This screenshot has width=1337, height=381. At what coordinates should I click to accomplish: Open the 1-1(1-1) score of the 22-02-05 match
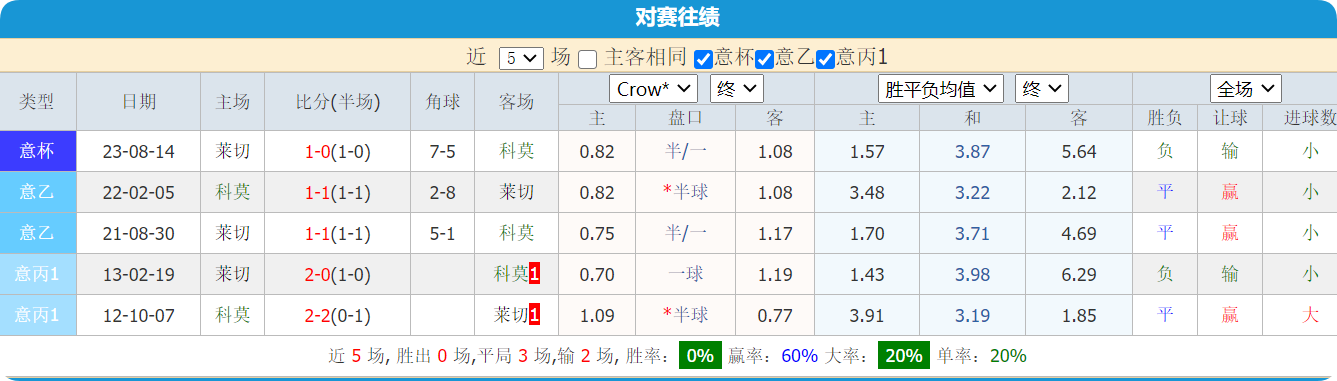(x=338, y=193)
